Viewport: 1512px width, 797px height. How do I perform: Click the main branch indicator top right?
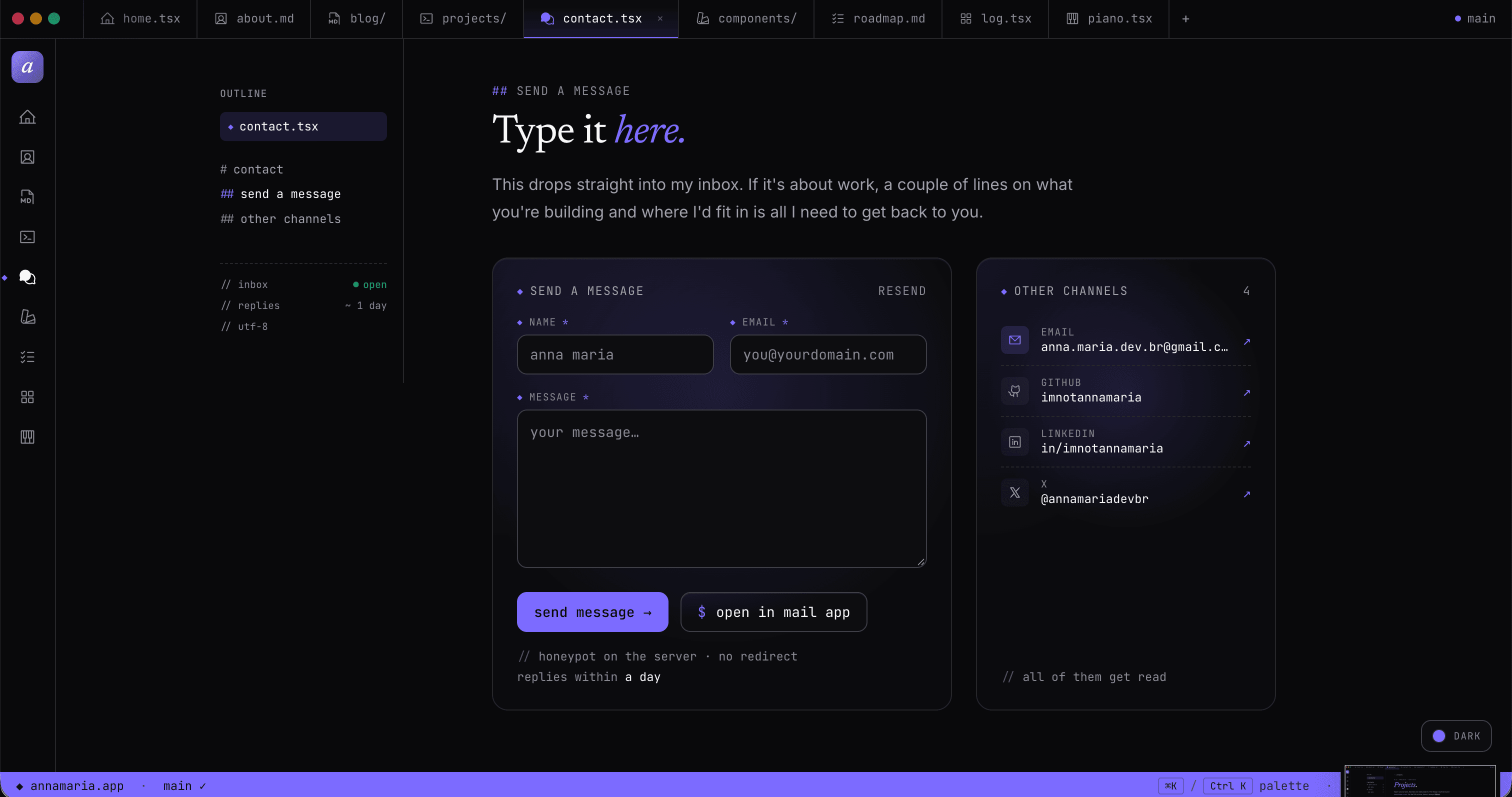(1474, 19)
